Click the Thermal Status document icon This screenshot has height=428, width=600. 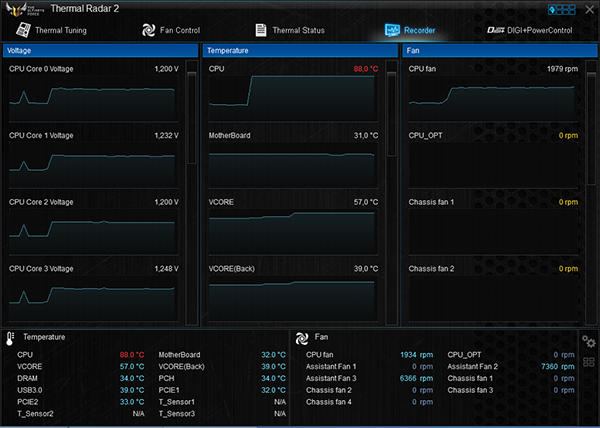(x=261, y=30)
